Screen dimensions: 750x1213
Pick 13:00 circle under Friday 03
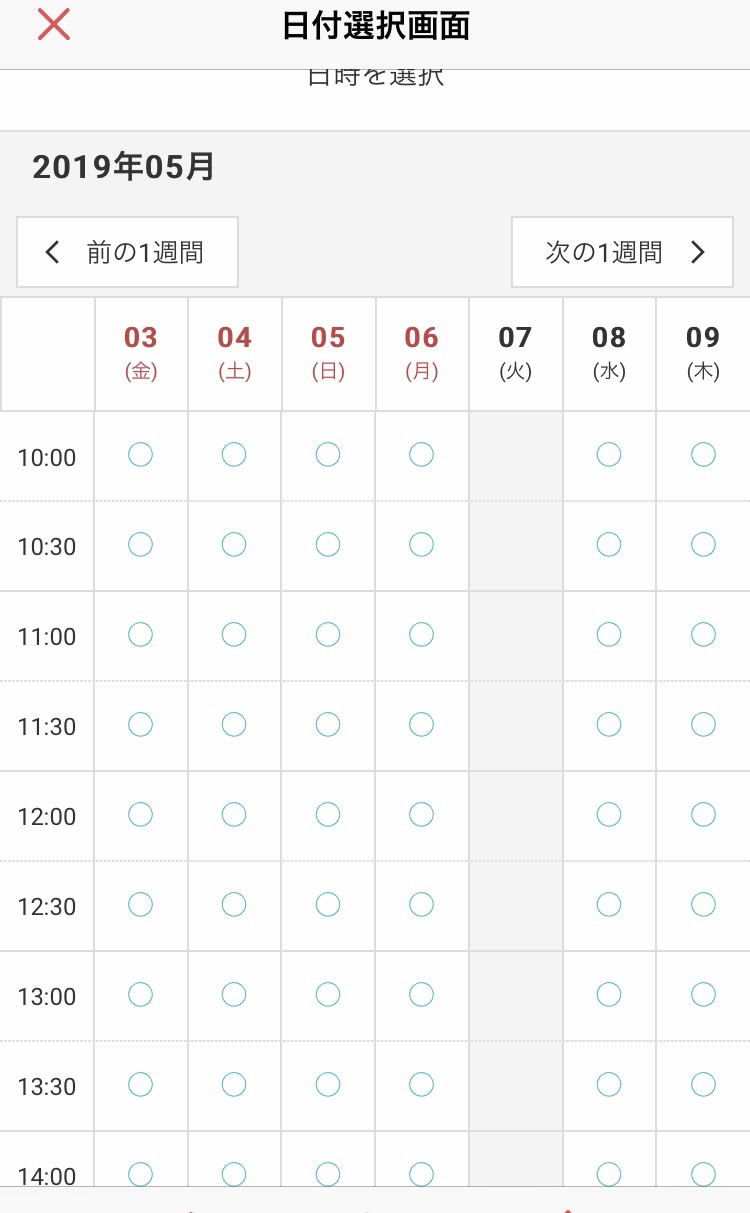(x=141, y=995)
